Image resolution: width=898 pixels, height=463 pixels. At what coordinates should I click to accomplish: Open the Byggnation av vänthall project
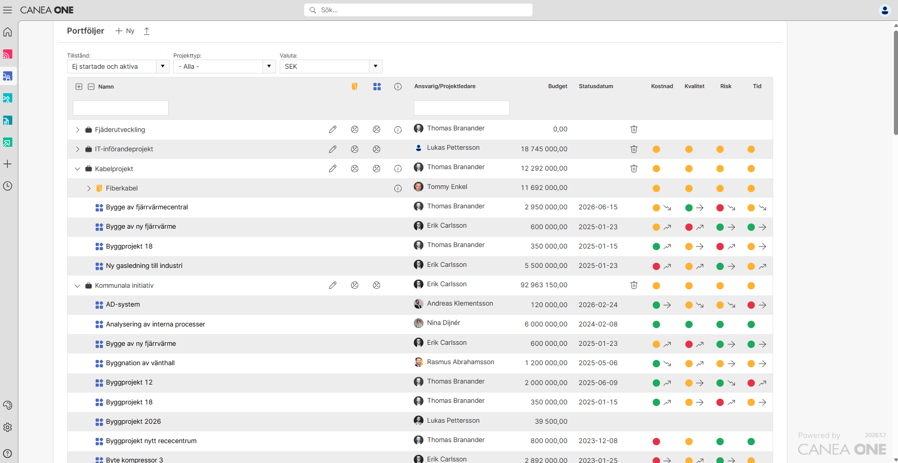pos(141,363)
